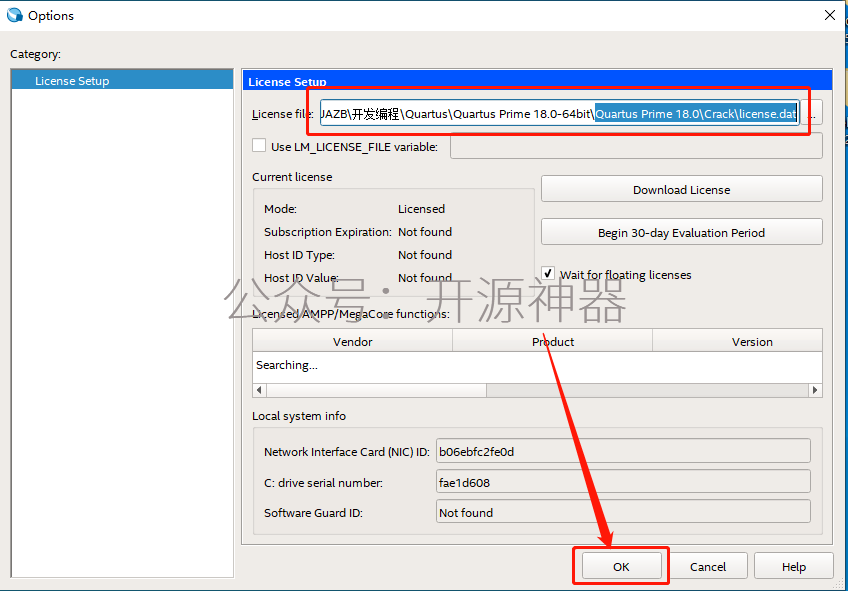Click the Quartus icon in Options title bar

coord(15,15)
